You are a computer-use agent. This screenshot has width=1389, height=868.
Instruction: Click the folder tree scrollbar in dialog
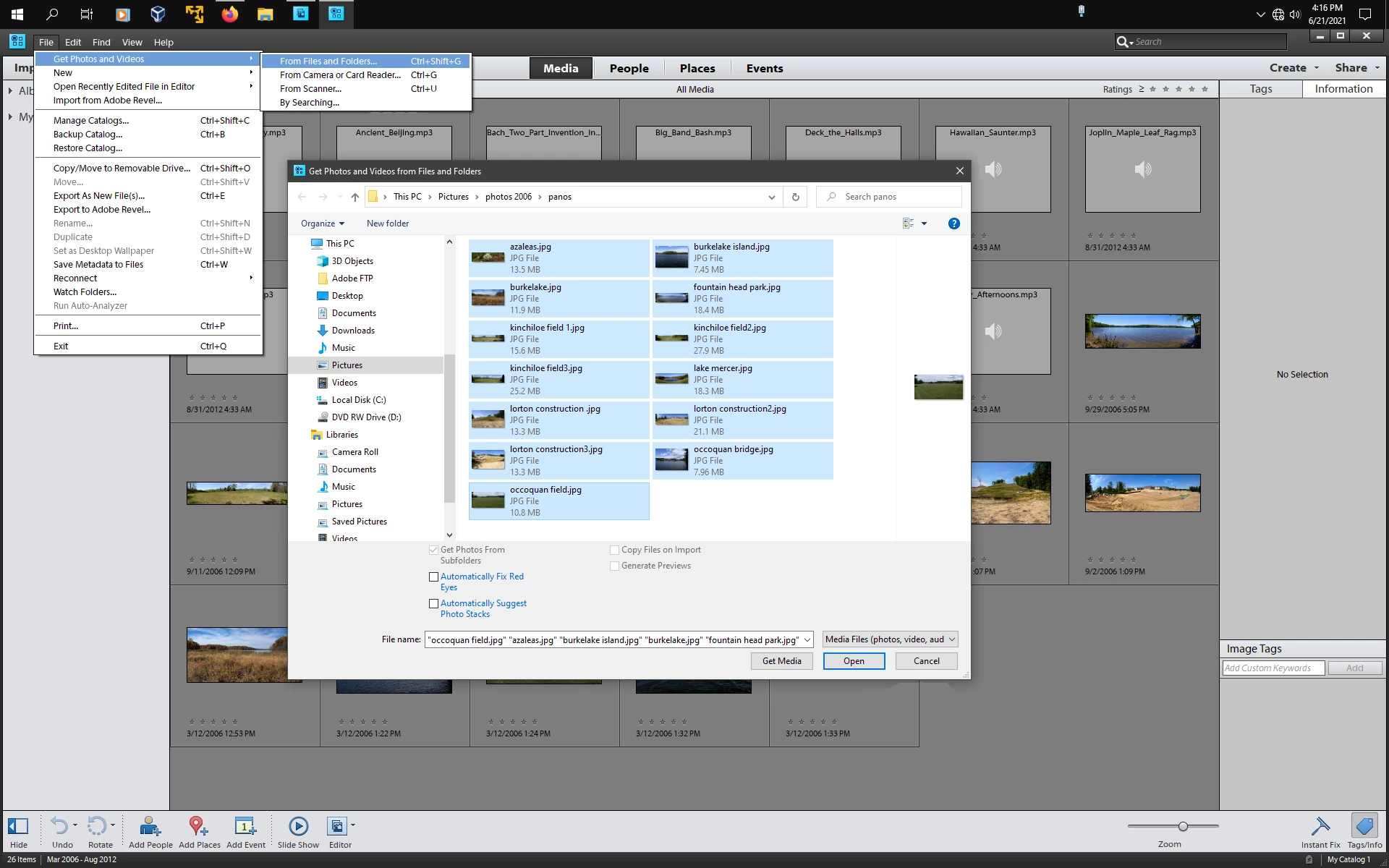449,428
